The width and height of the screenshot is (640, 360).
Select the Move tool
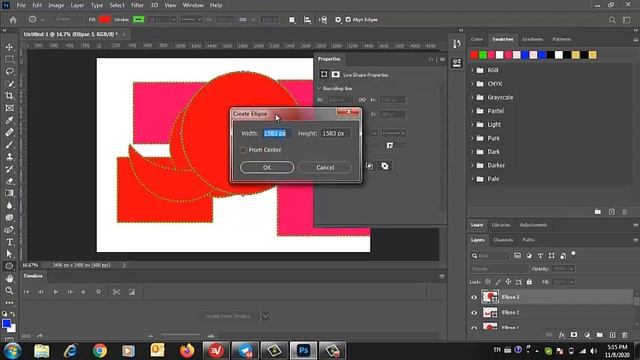[9, 47]
